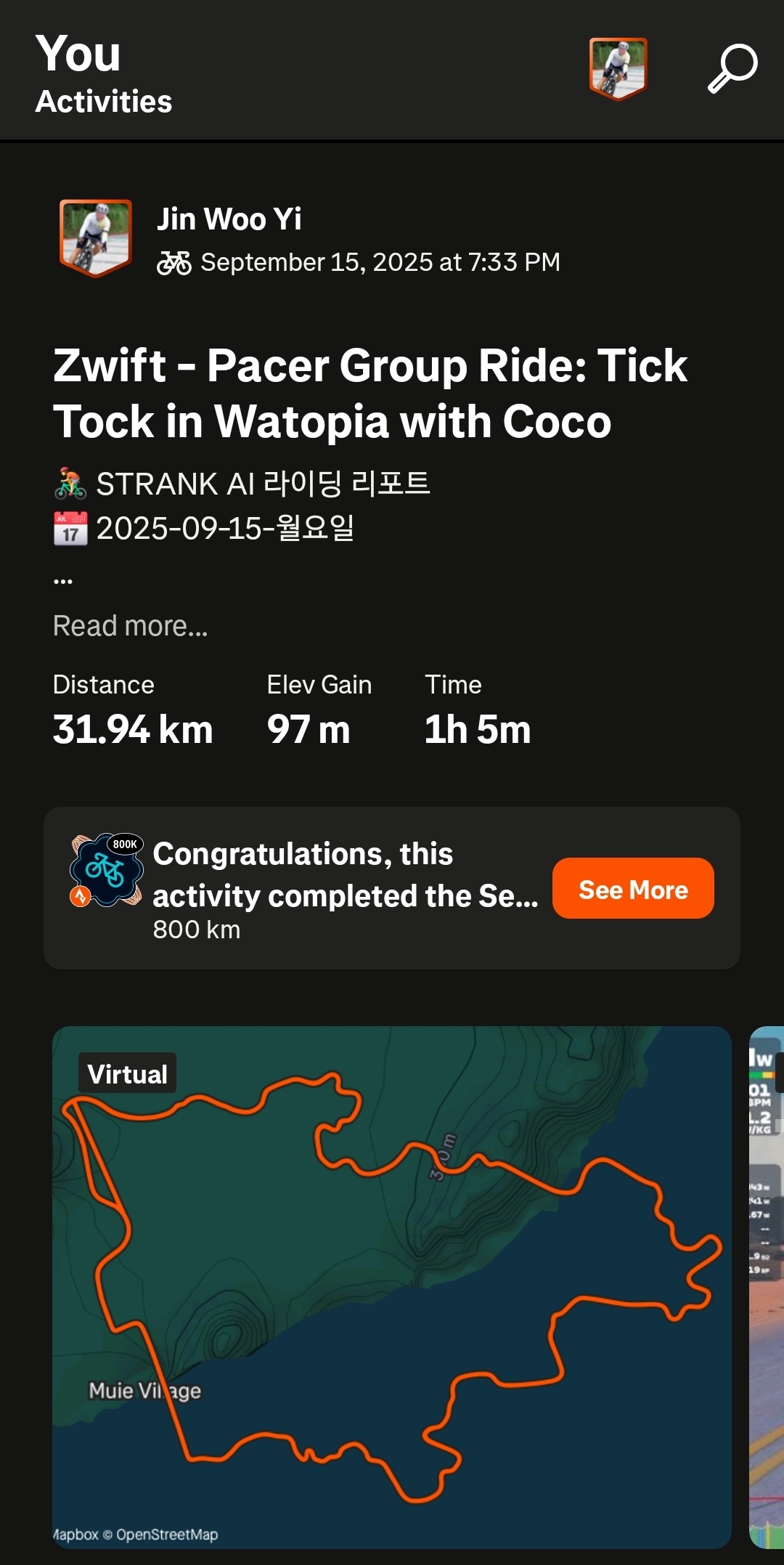
Task: Tap the cyclist emoji in description
Action: pos(70,484)
